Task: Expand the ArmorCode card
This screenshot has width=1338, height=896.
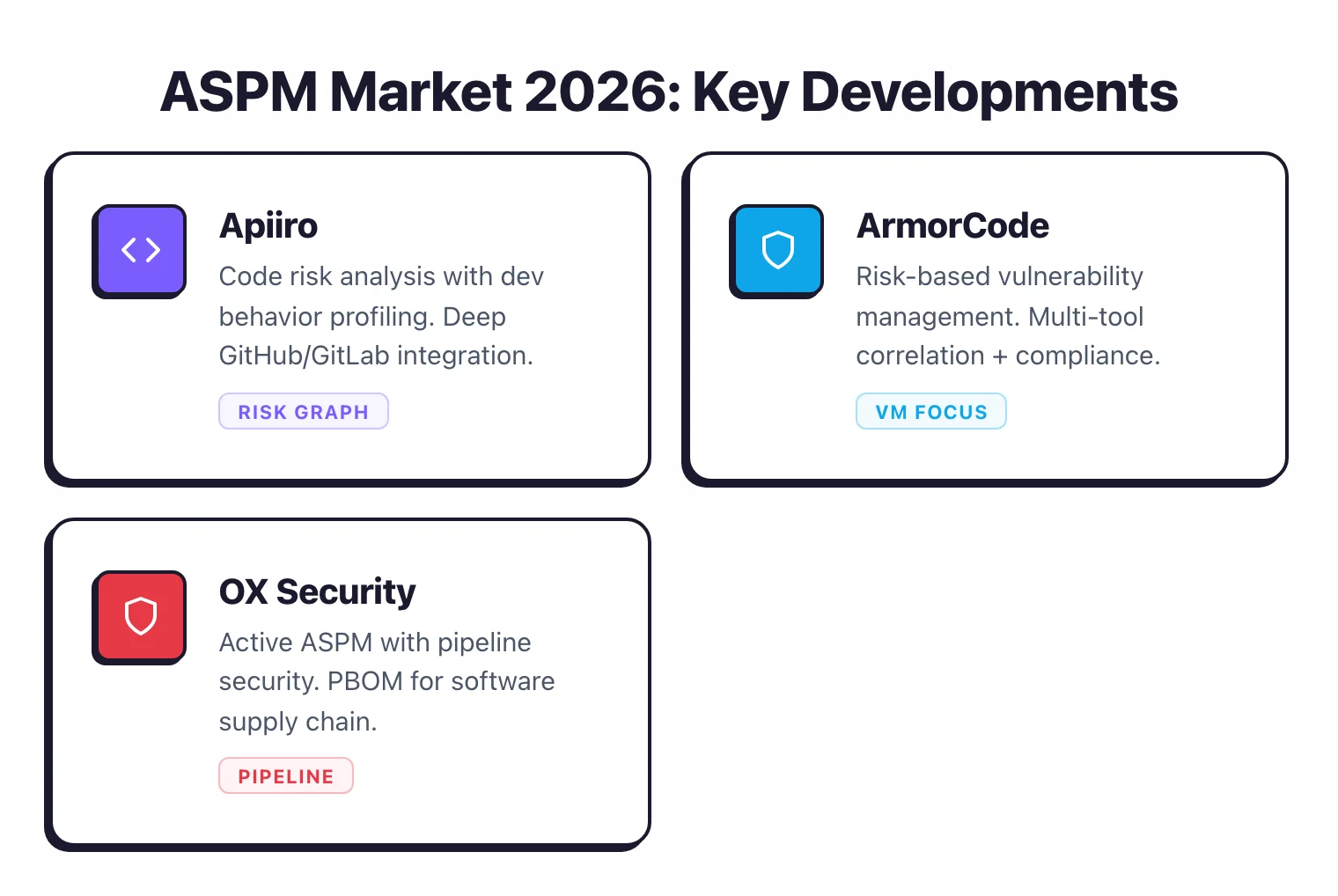Action: (x=986, y=318)
